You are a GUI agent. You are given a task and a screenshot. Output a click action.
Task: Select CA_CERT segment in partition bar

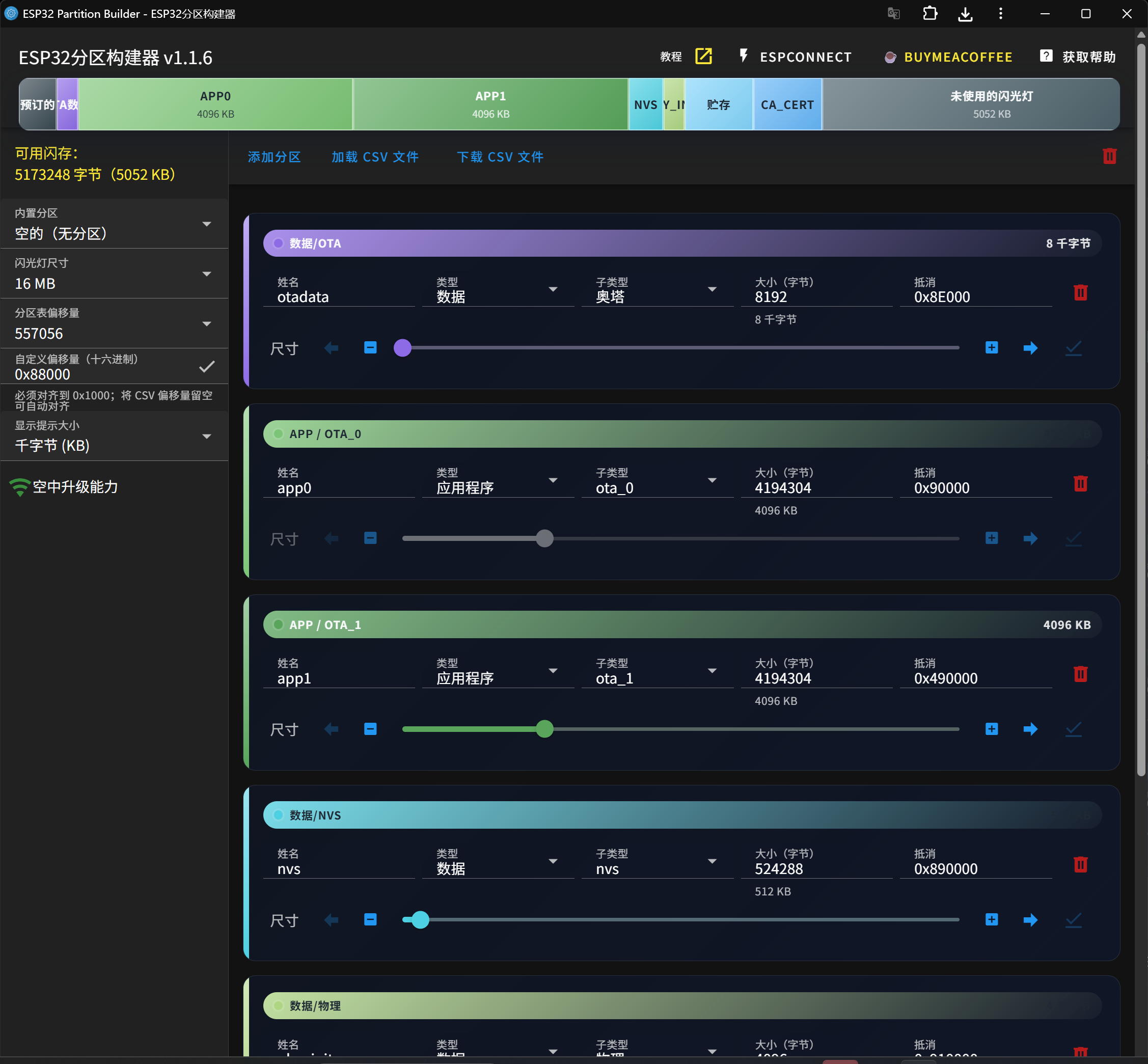(x=787, y=104)
